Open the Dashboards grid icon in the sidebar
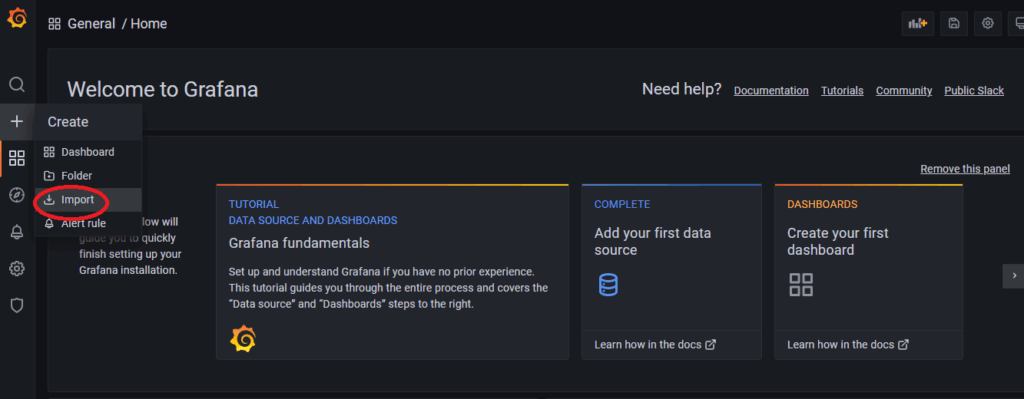This screenshot has width=1024, height=399. [17, 158]
